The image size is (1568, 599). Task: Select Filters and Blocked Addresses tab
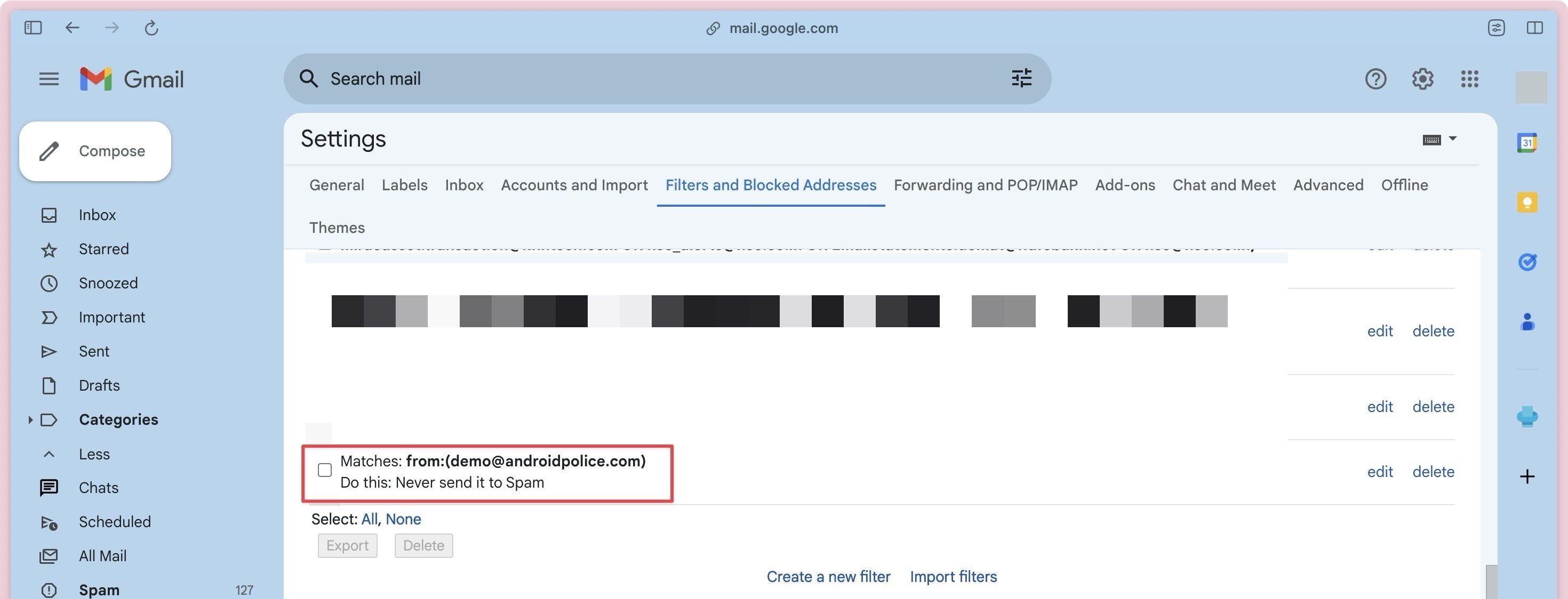point(771,185)
